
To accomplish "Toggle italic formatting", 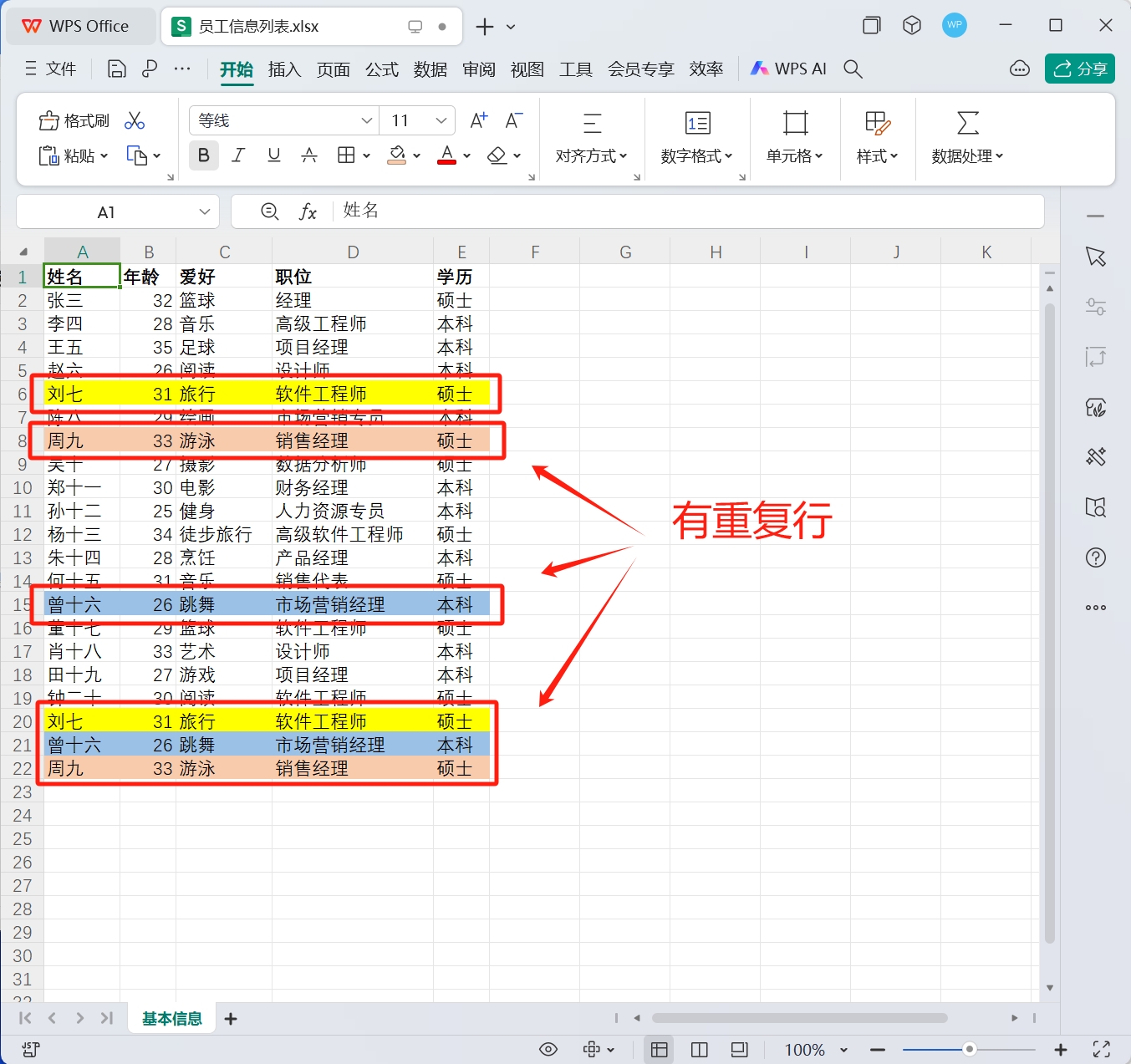I will [x=238, y=155].
